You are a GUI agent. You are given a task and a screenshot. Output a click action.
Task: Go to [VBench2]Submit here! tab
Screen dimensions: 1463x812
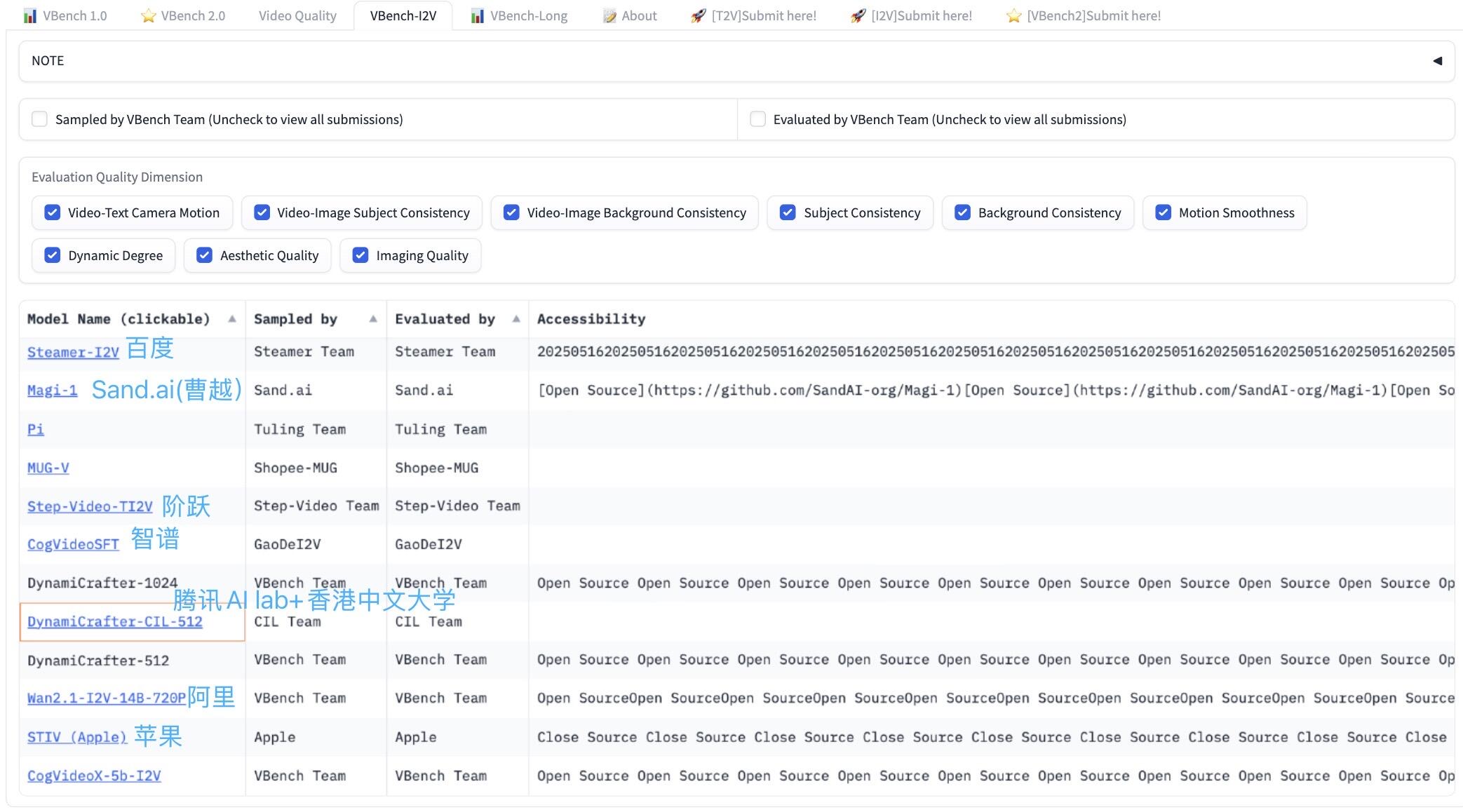click(1084, 15)
